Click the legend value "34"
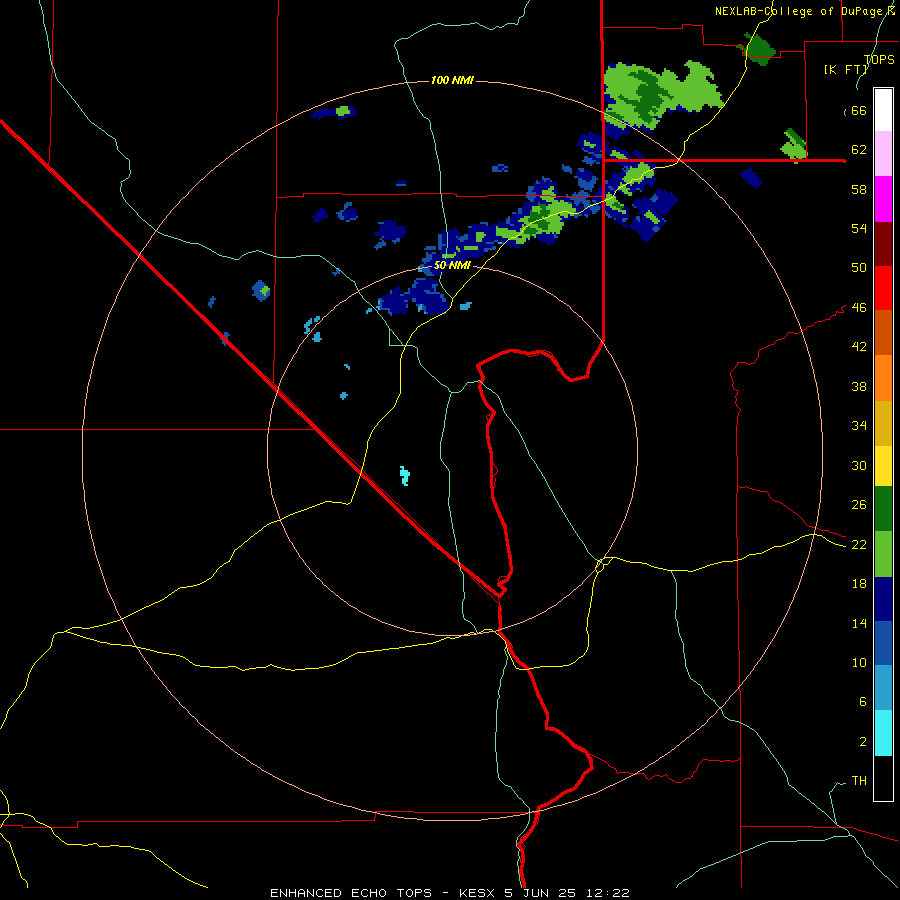Image resolution: width=900 pixels, height=900 pixels. pyautogui.click(x=859, y=426)
